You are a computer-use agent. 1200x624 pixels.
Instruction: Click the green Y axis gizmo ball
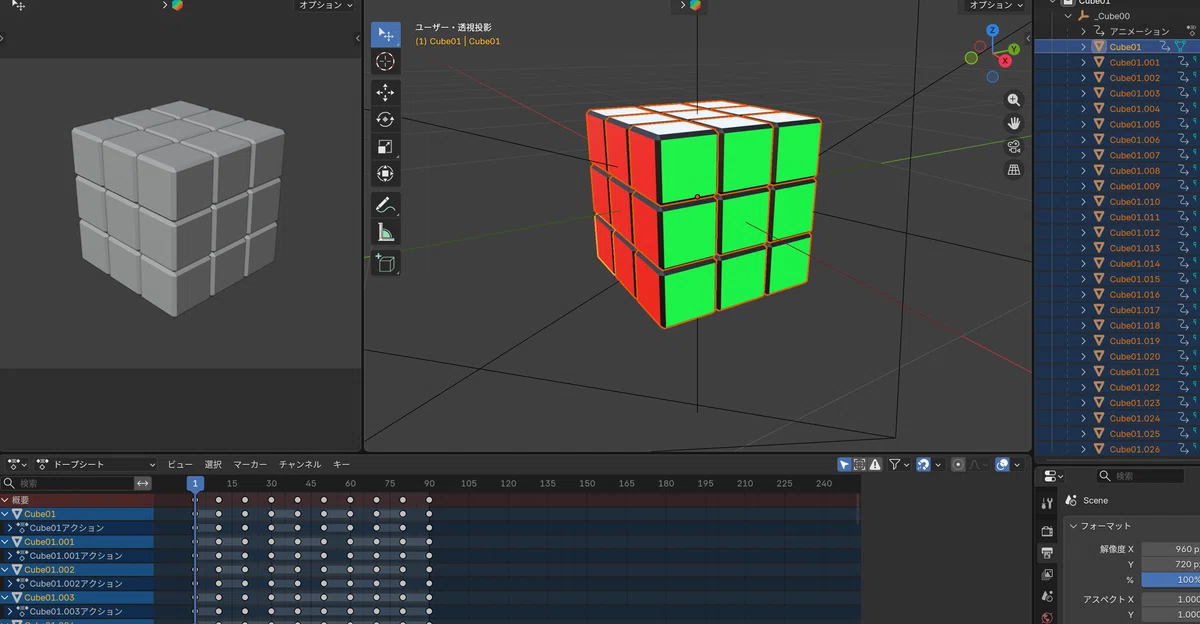1013,48
